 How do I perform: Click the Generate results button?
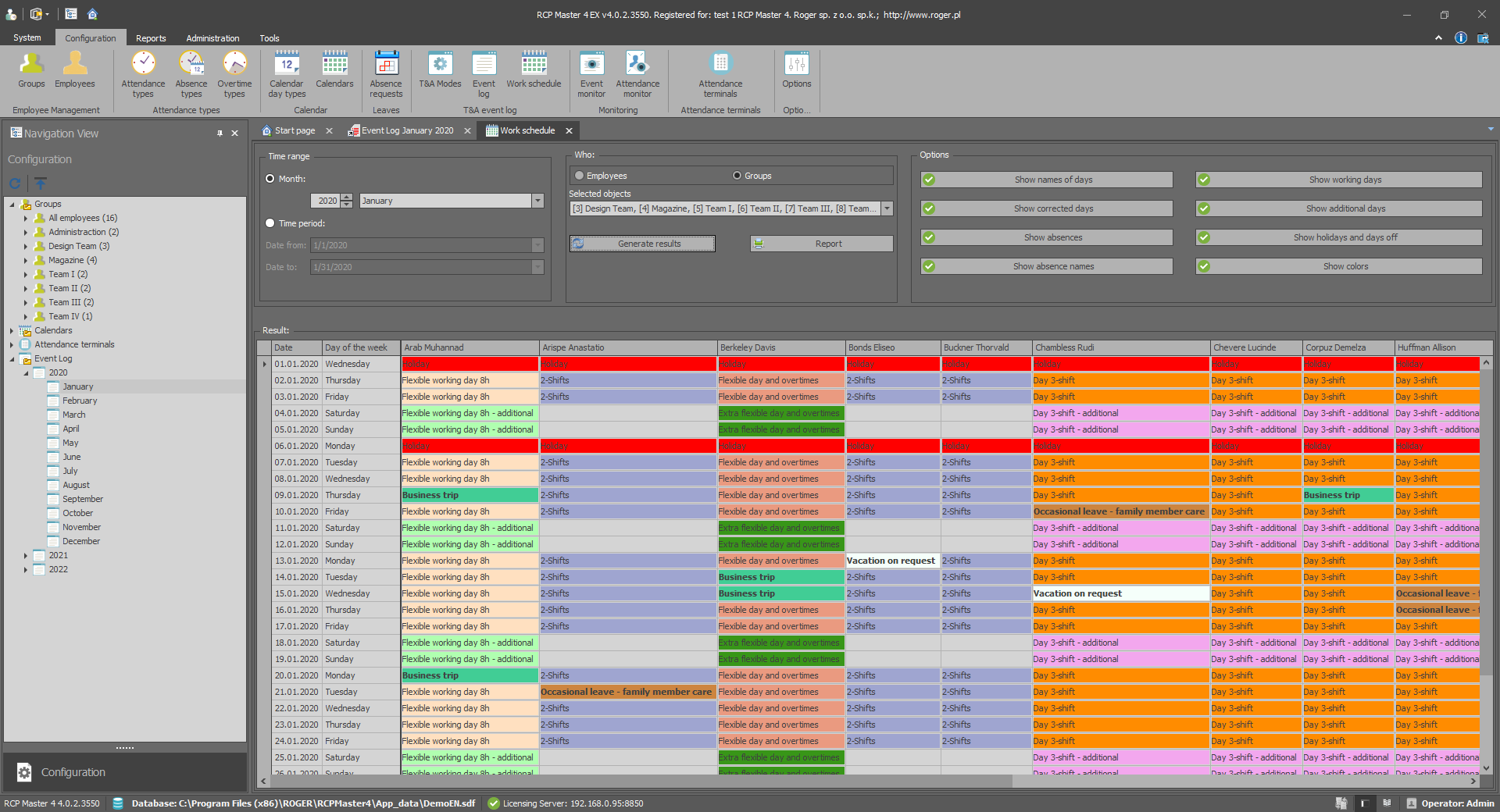click(x=642, y=244)
